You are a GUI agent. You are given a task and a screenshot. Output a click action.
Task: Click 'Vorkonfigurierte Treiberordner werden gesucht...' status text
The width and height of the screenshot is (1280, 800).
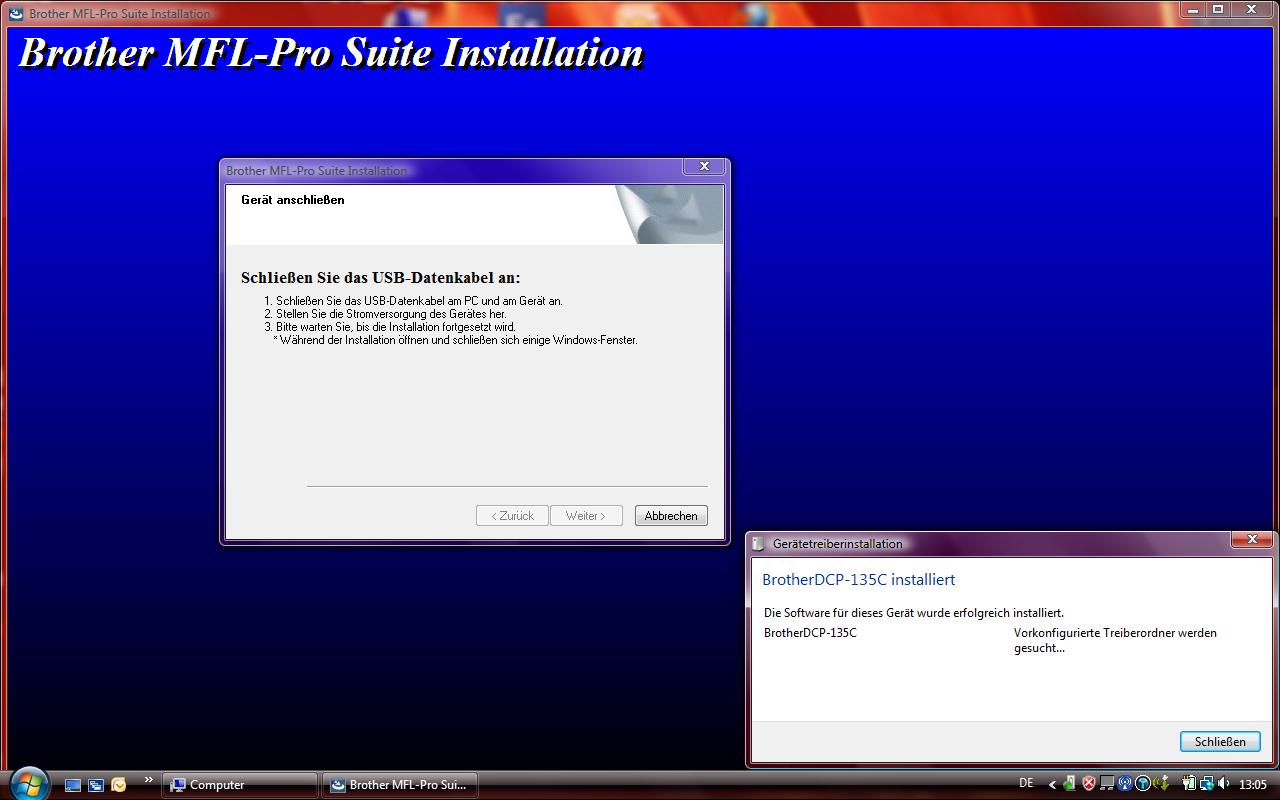(1115, 640)
